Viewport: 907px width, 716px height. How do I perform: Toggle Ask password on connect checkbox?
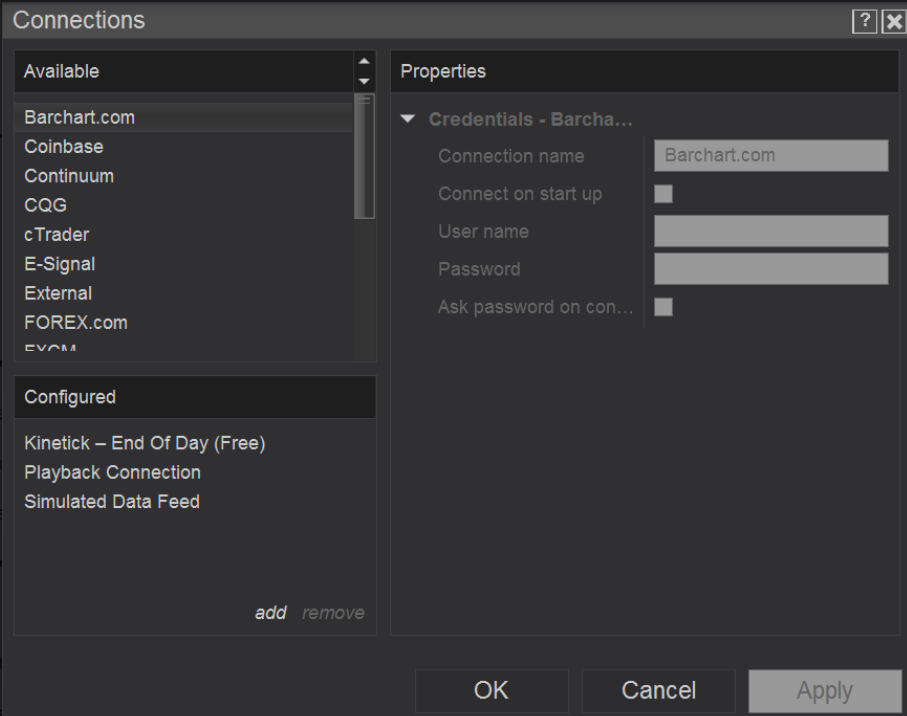[x=663, y=307]
